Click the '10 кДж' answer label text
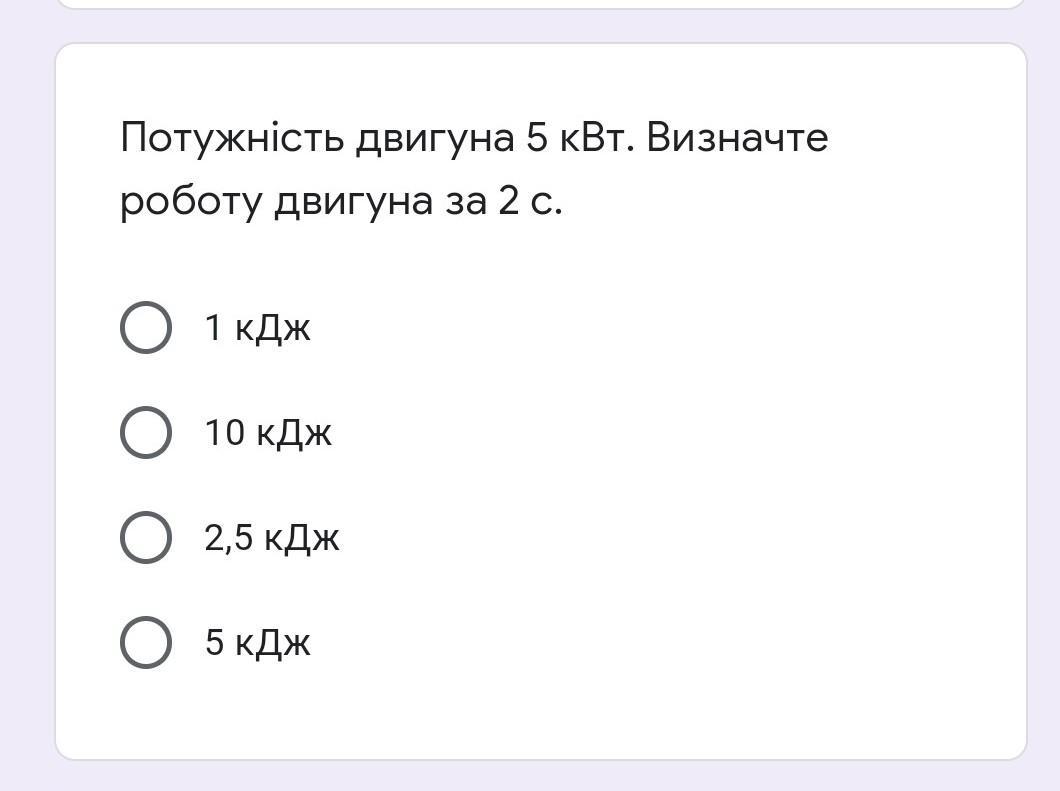The width and height of the screenshot is (1060, 791). tap(268, 433)
